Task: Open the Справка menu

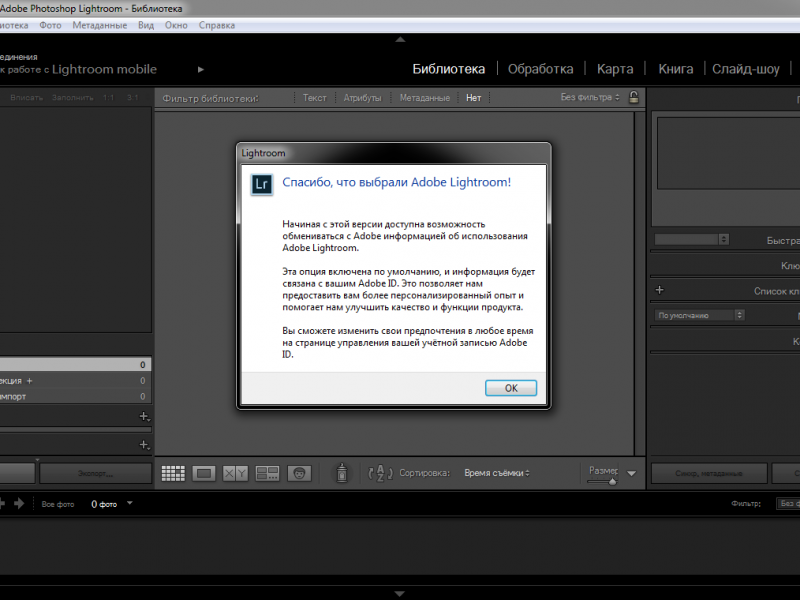Action: [217, 25]
